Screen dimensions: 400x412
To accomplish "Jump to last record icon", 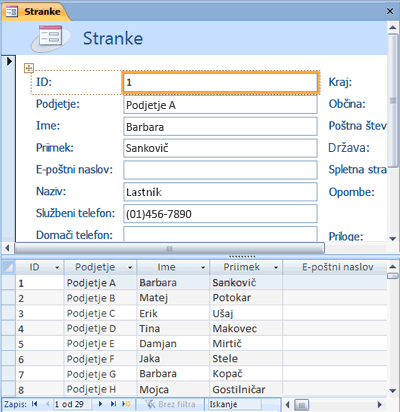I will (113, 404).
